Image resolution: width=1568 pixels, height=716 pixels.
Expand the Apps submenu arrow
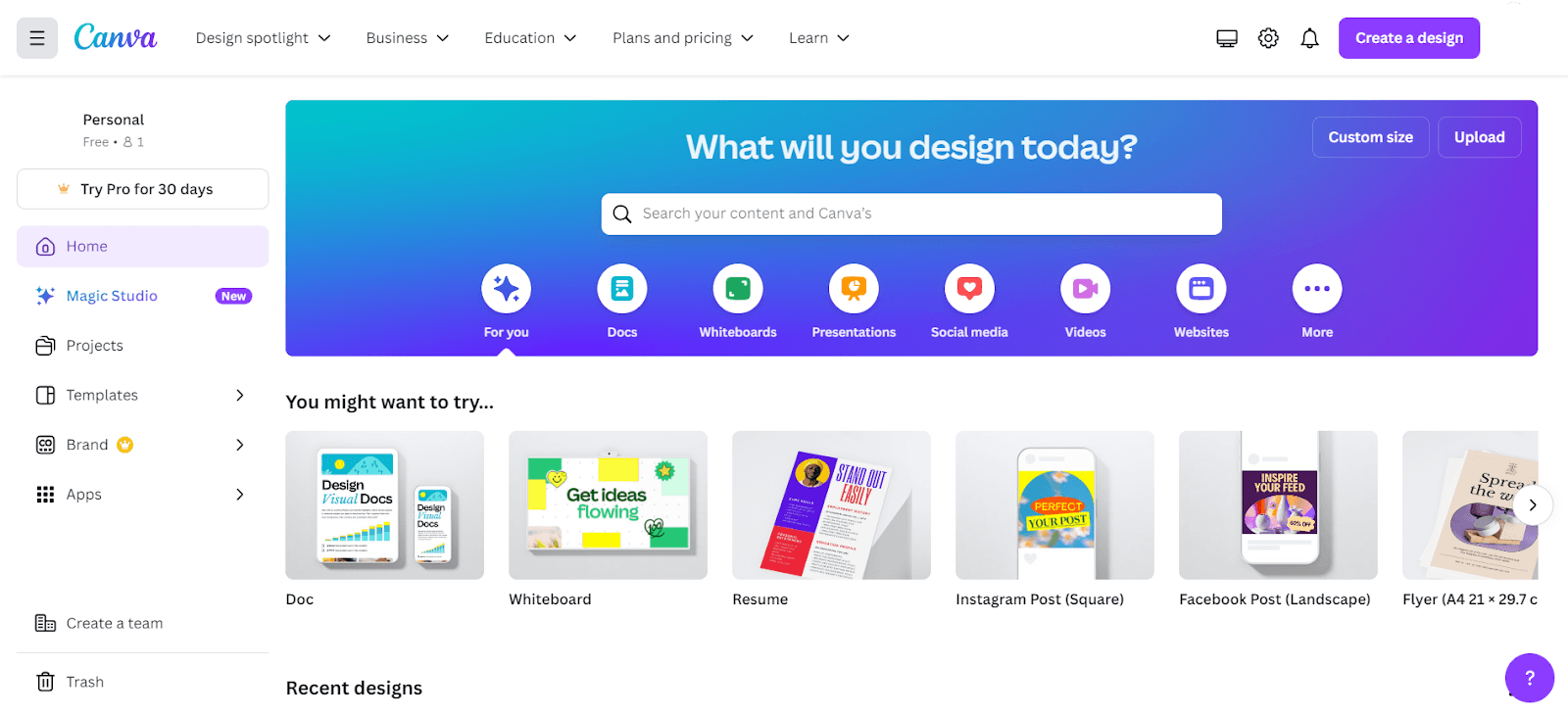click(240, 495)
